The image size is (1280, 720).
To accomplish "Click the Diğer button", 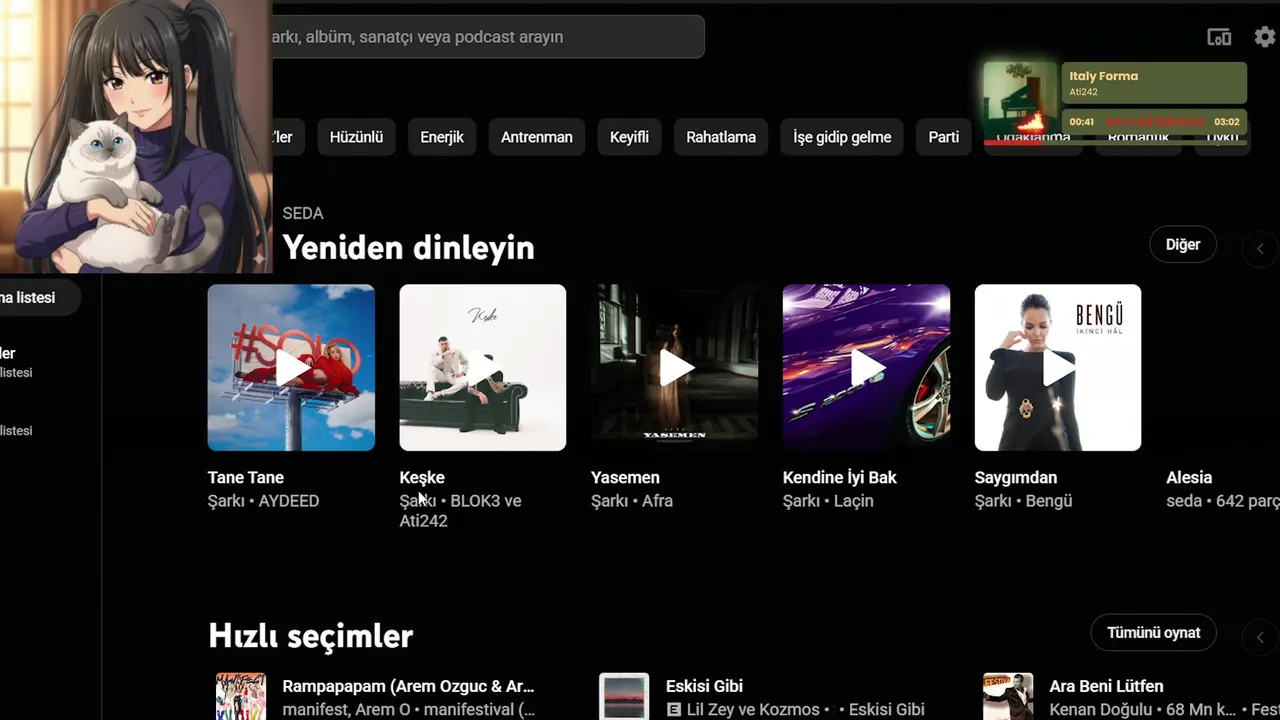I will [1183, 245].
